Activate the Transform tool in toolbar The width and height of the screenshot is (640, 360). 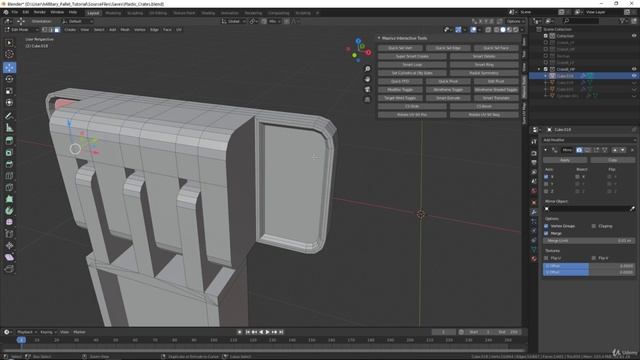[9, 103]
